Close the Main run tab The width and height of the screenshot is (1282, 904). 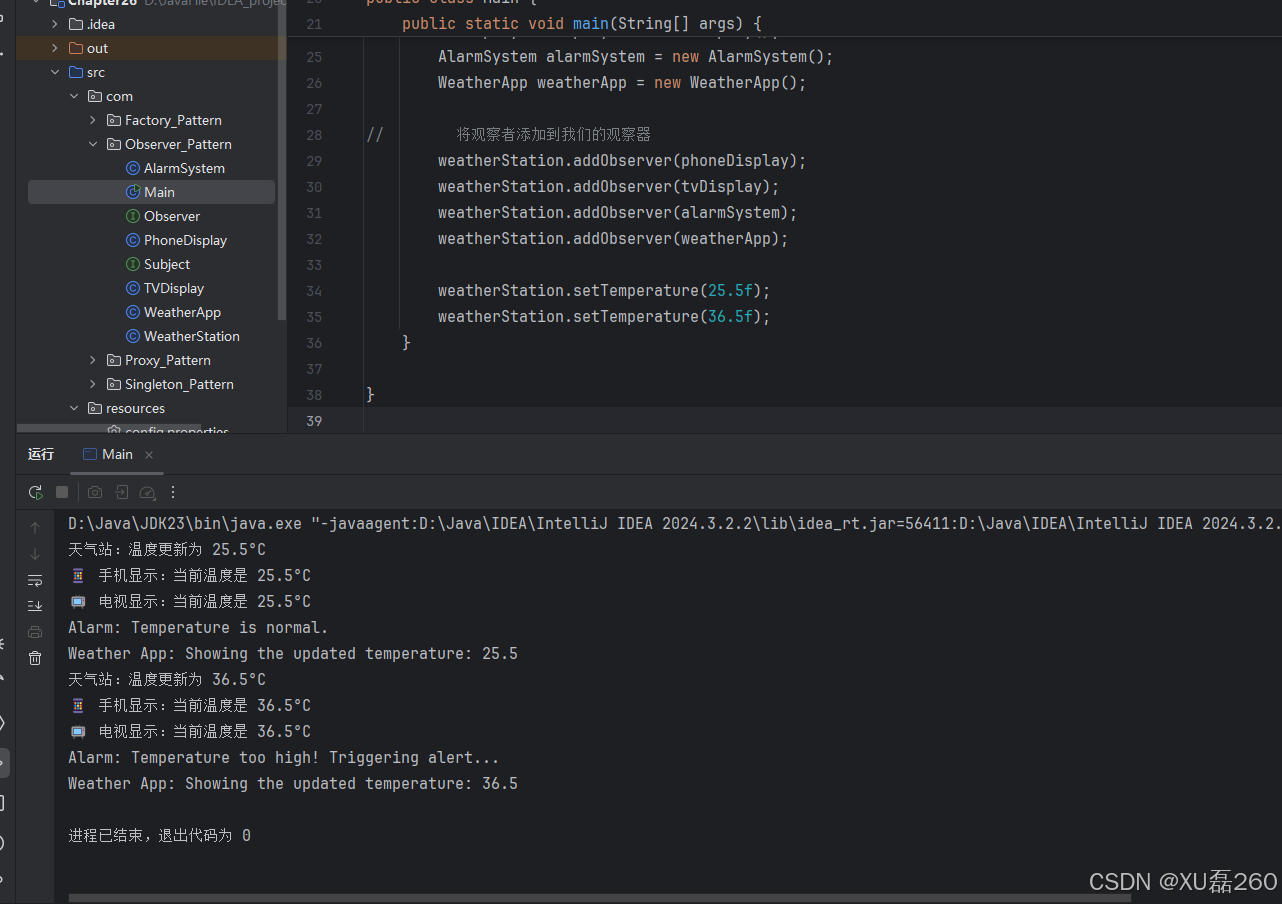pyautogui.click(x=149, y=455)
